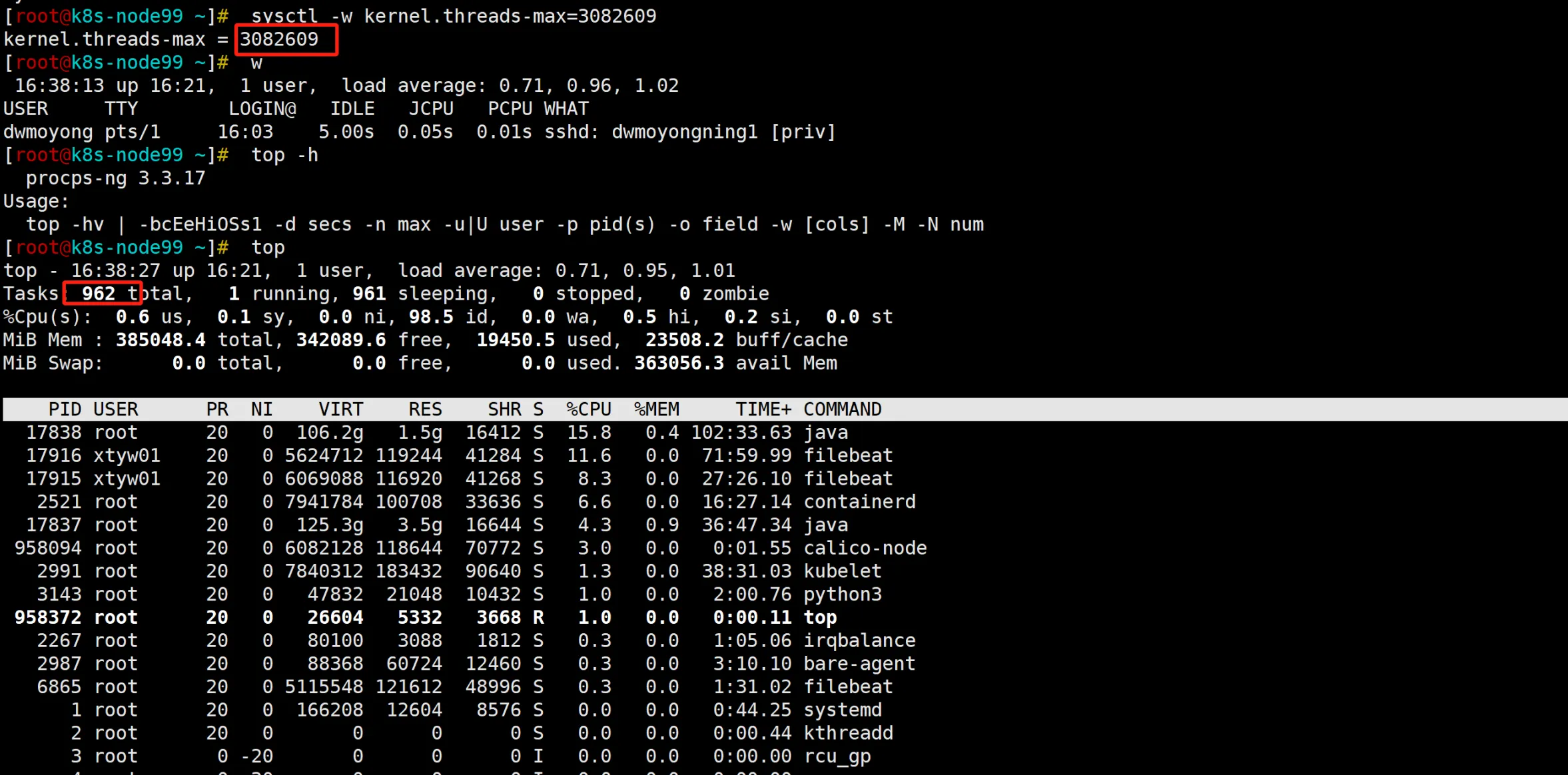Click the PID column header

pos(65,409)
